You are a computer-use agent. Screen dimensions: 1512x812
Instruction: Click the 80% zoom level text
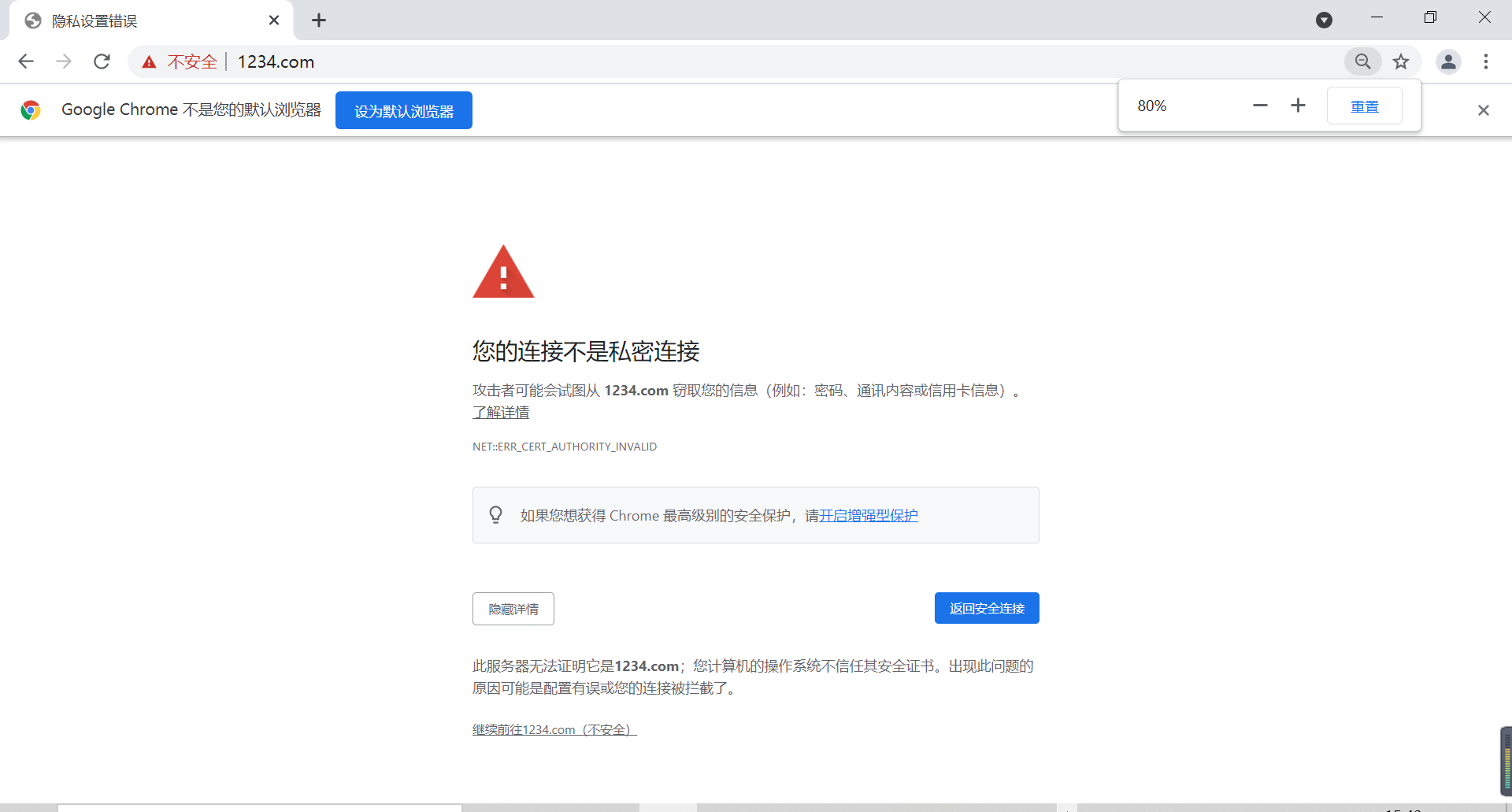[1152, 106]
